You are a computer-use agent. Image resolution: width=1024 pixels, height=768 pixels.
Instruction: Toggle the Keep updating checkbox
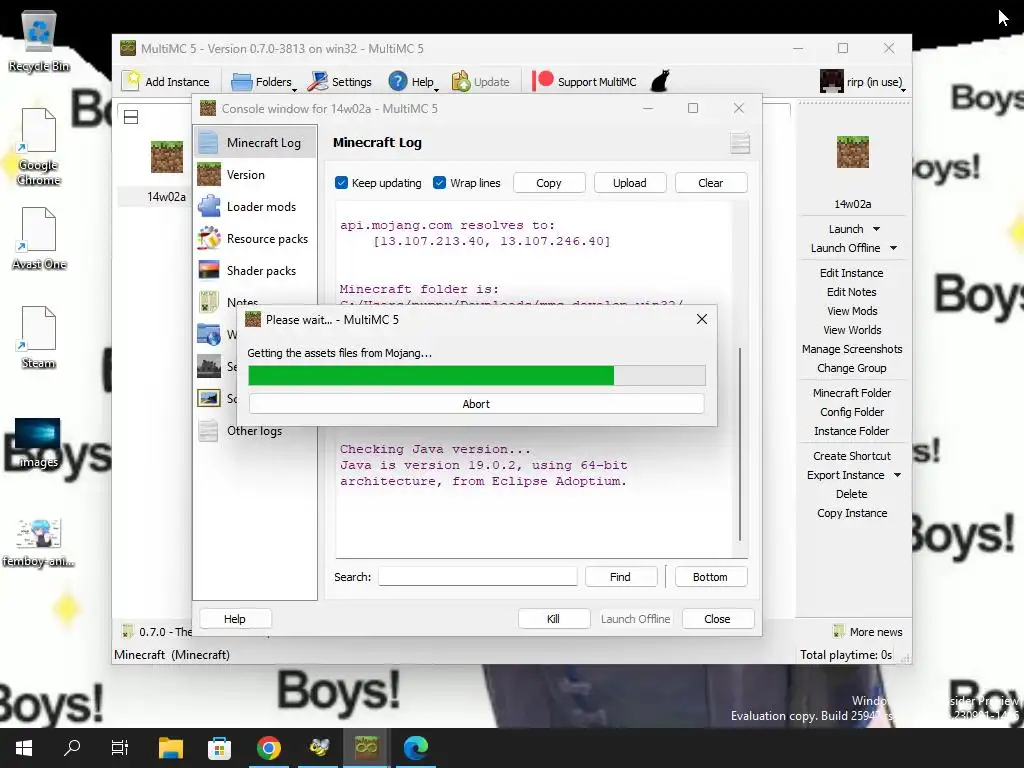coord(341,183)
